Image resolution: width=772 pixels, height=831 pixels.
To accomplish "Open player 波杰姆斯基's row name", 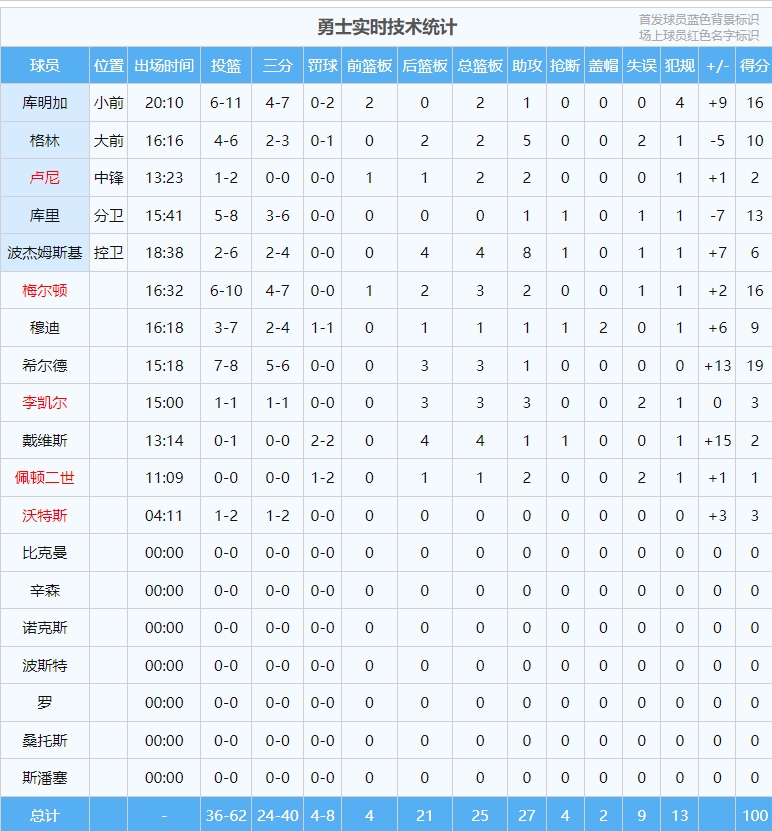I will pos(45,253).
